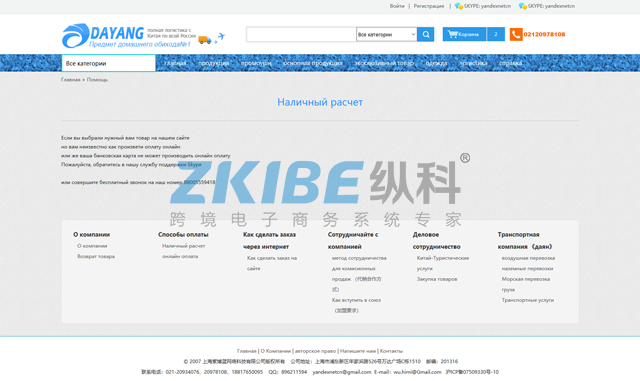
Task: Click Китай-Туристические услуги link
Action: [443, 263]
